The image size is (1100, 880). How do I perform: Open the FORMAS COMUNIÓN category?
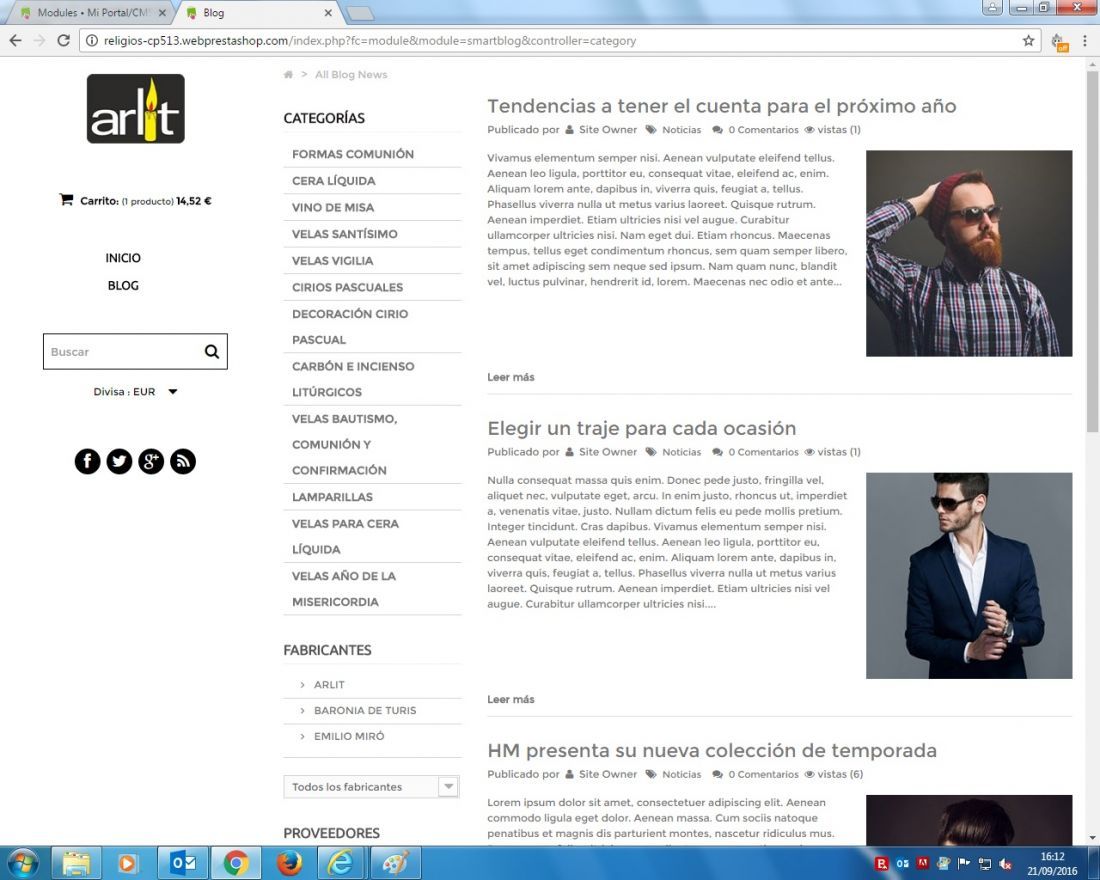point(353,154)
